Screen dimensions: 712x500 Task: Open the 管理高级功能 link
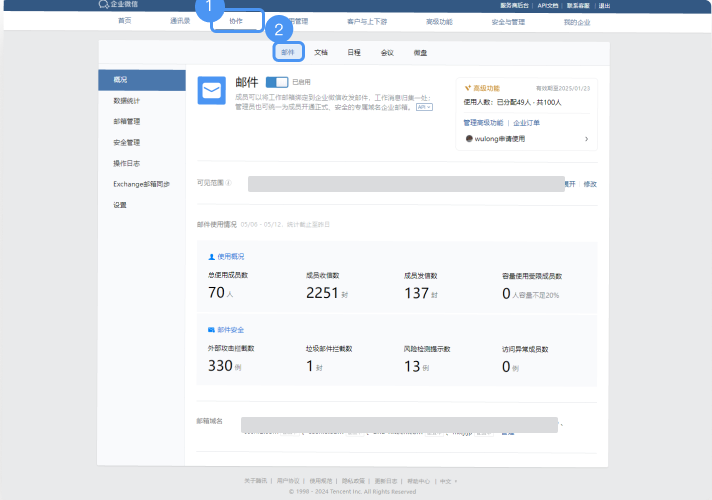click(x=483, y=122)
